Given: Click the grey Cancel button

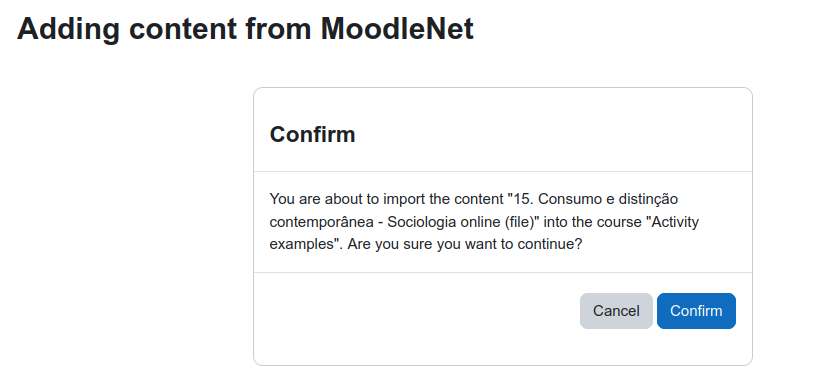Looking at the screenshot, I should [616, 311].
